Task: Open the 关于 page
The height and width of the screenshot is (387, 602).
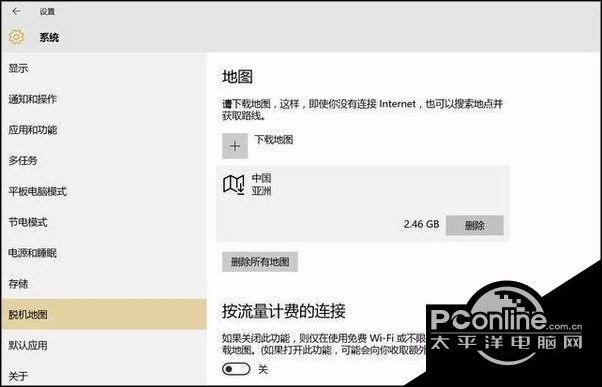Action: [104, 375]
